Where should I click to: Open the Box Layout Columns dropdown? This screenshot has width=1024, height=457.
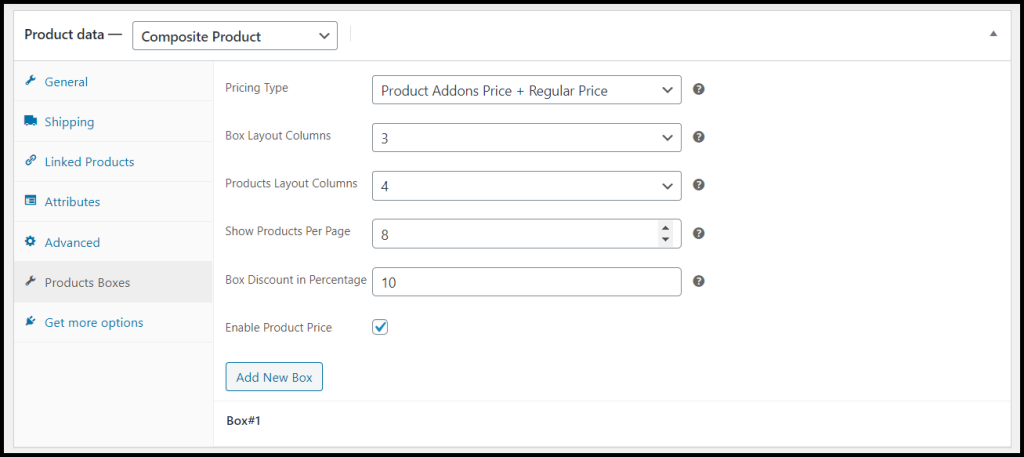coord(526,138)
